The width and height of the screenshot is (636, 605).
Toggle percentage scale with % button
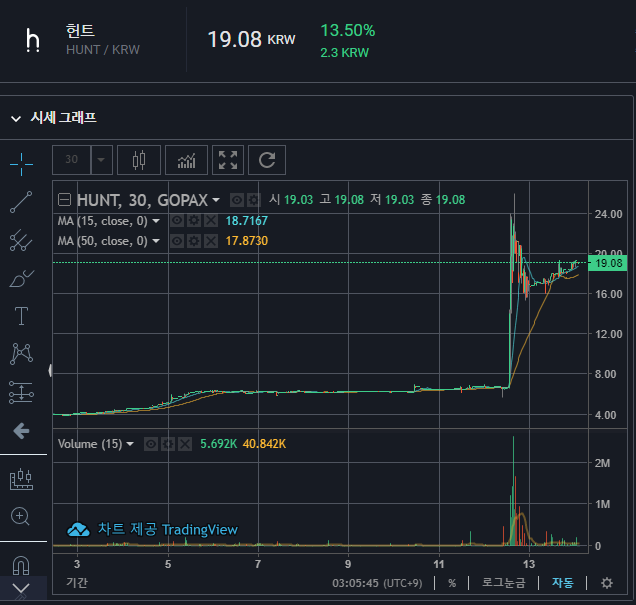tap(452, 583)
